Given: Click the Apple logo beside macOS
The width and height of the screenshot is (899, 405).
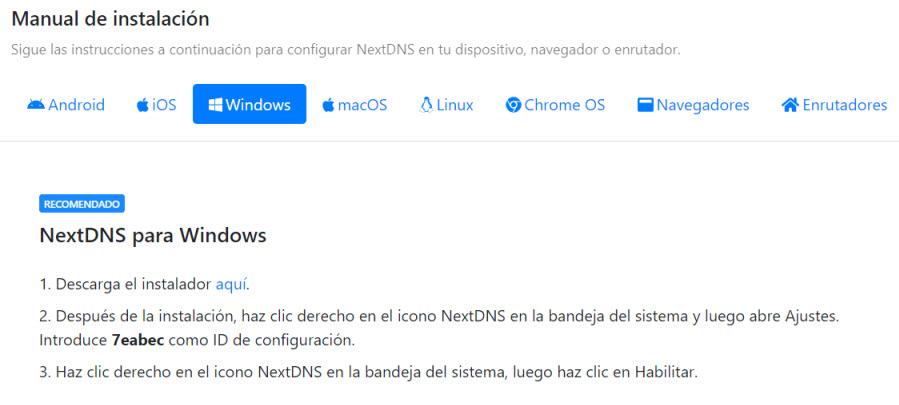Looking at the screenshot, I should pos(328,105).
